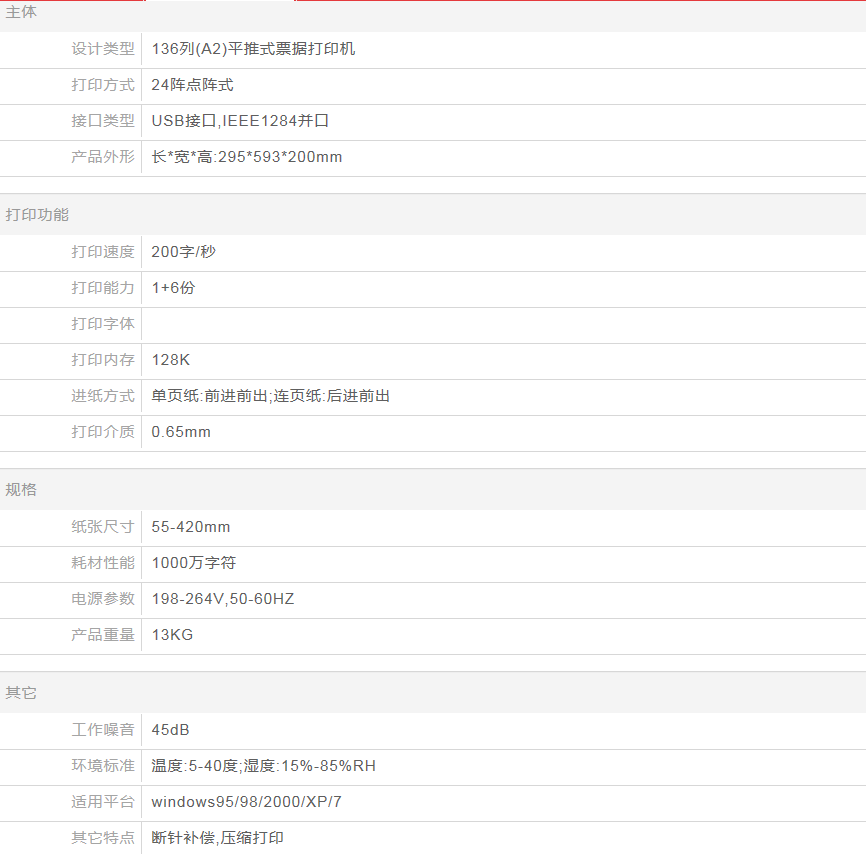Click the 45dB working noise value
The width and height of the screenshot is (866, 856).
pos(170,730)
